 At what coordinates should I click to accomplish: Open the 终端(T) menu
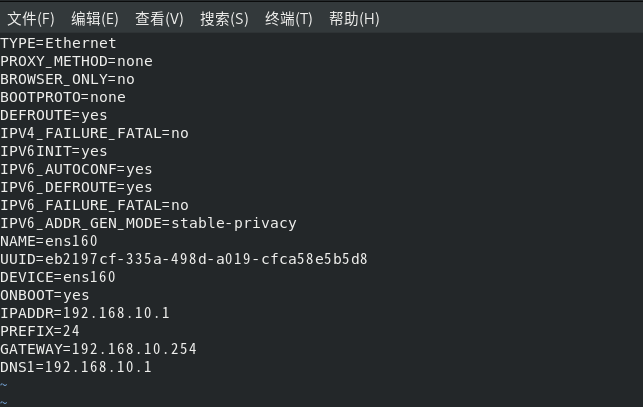(x=289, y=19)
